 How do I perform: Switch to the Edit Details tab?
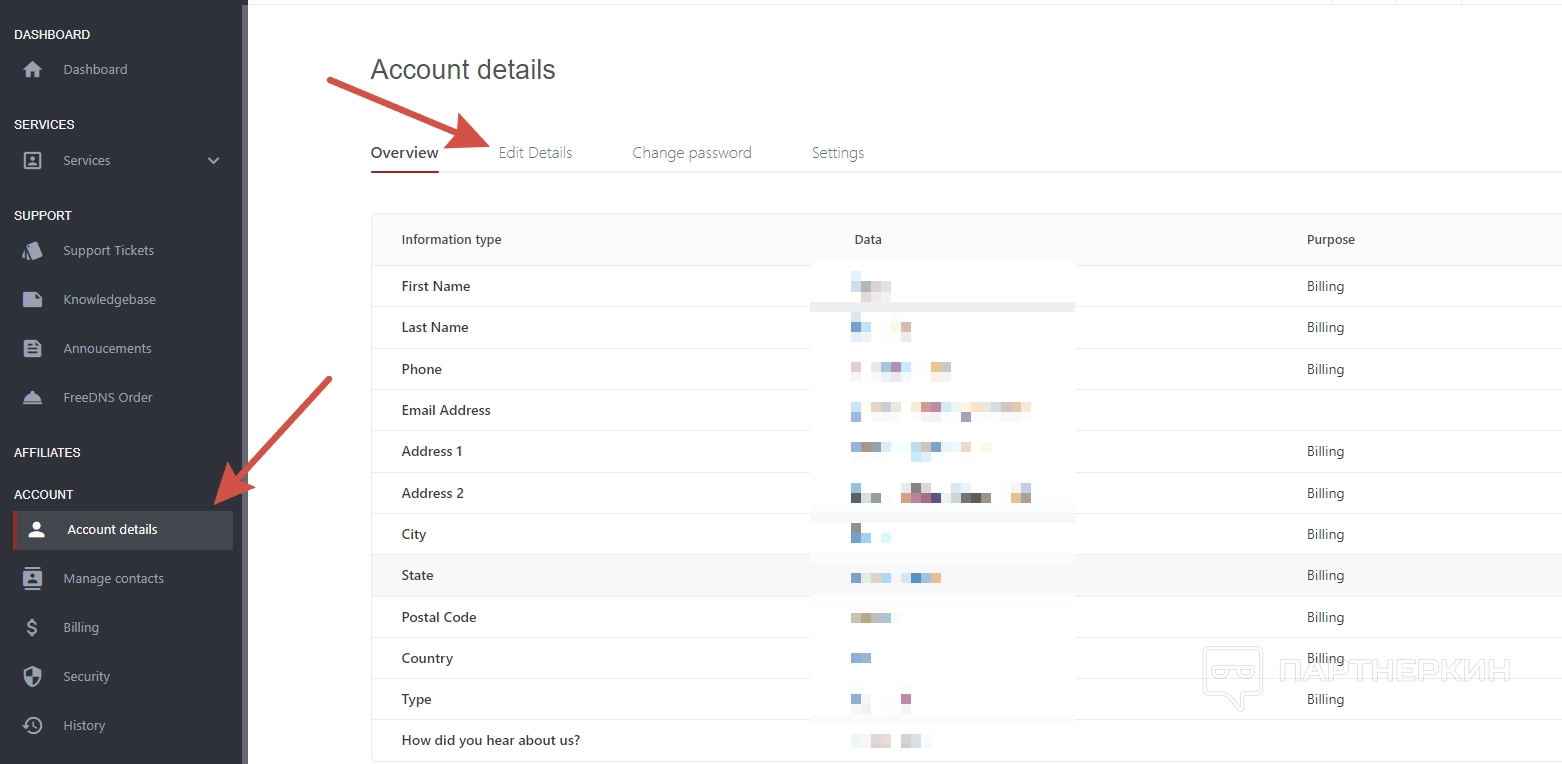tap(535, 153)
